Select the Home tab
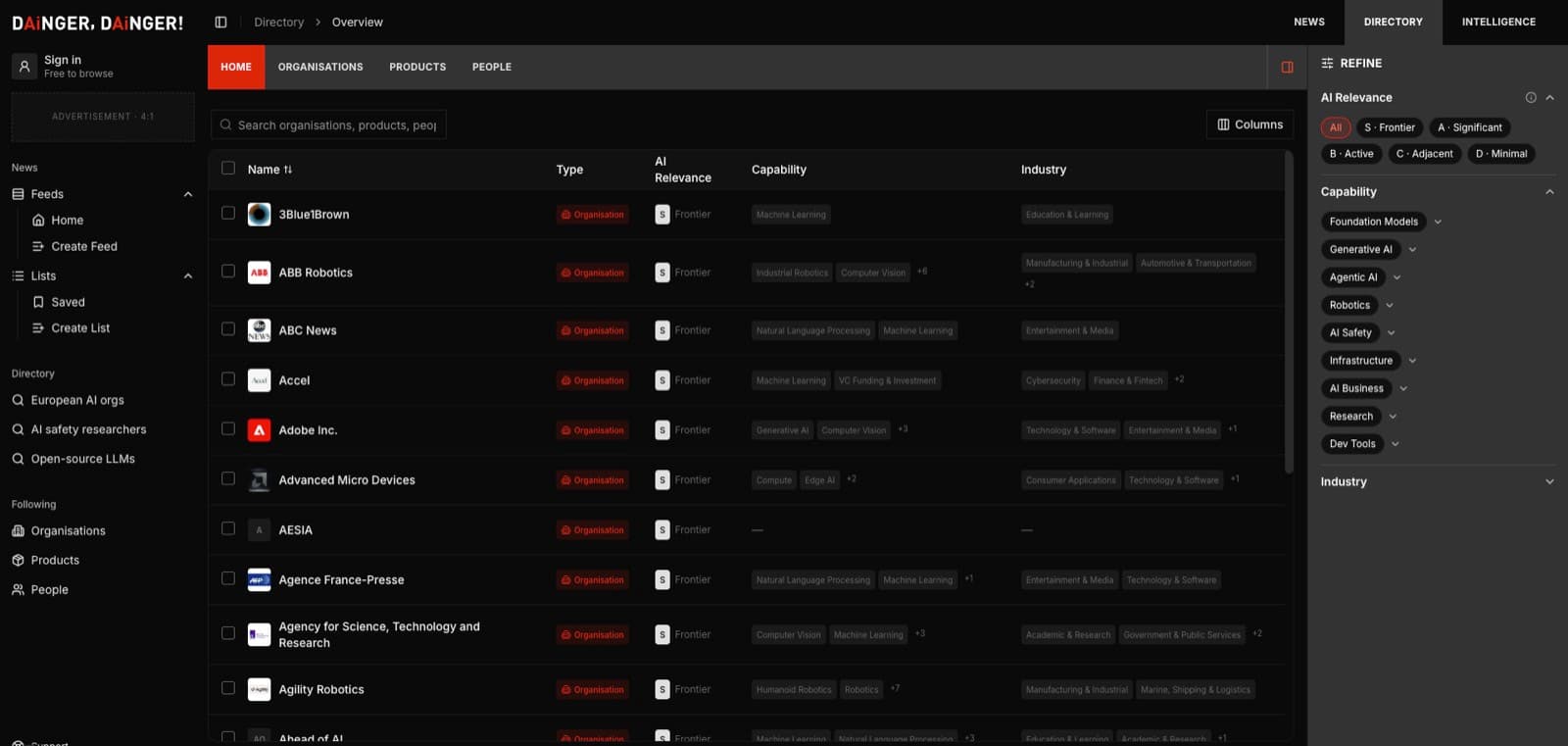 tap(236, 67)
